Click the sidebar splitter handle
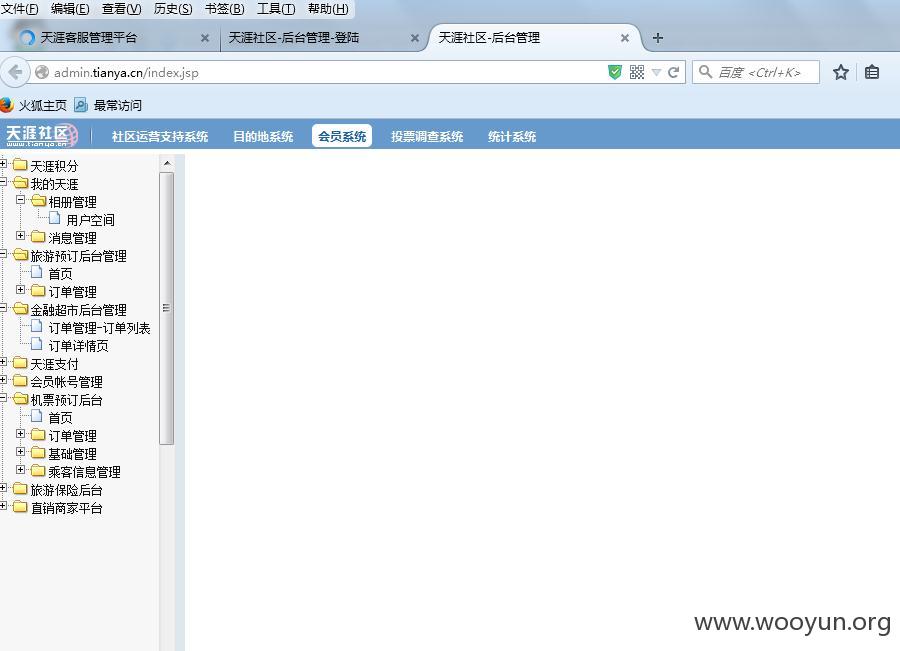This screenshot has width=900, height=651. click(179, 402)
